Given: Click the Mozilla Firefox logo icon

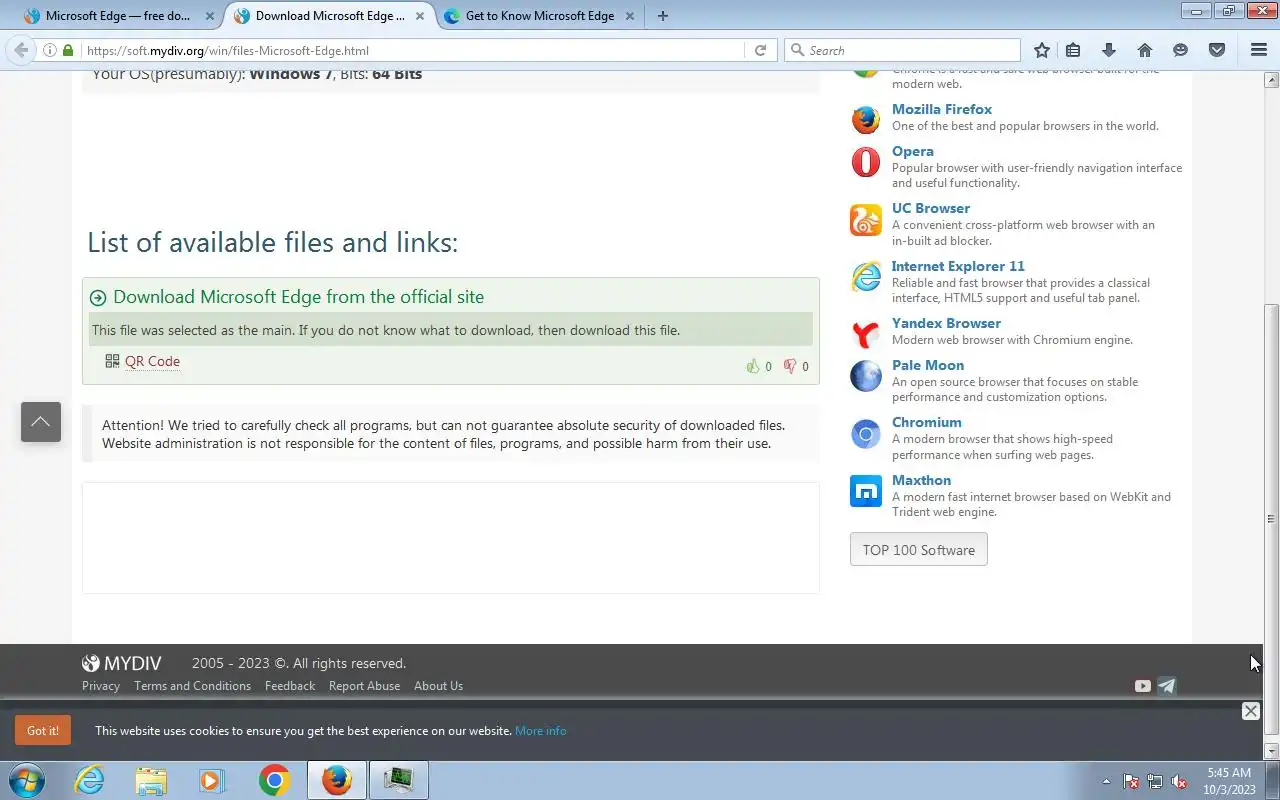Looking at the screenshot, I should 866,118.
